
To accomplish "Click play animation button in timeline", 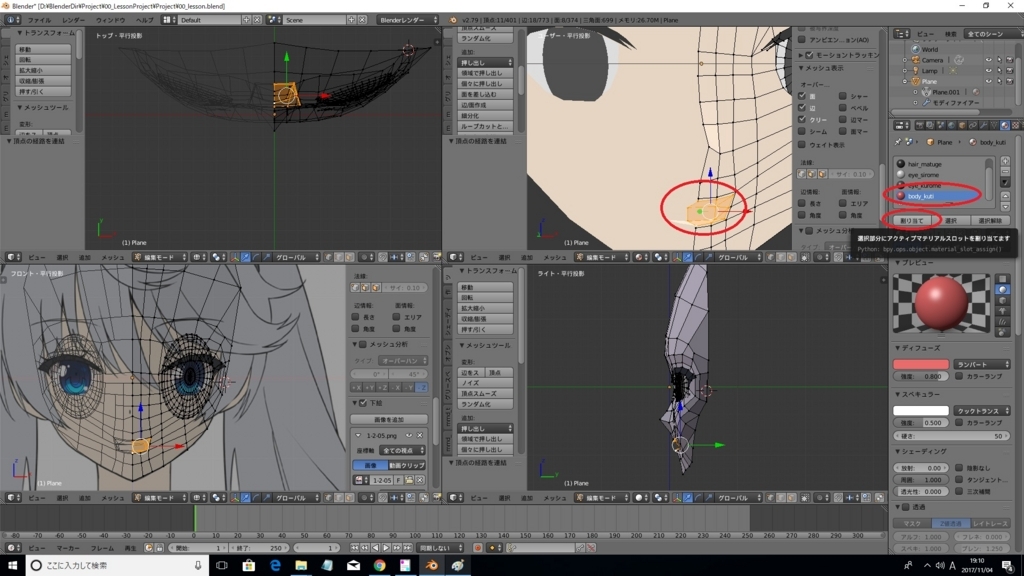I will [386, 548].
